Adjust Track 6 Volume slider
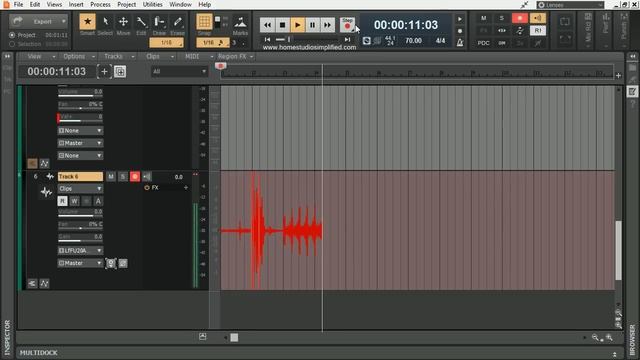The height and width of the screenshot is (360, 640). pos(80,213)
